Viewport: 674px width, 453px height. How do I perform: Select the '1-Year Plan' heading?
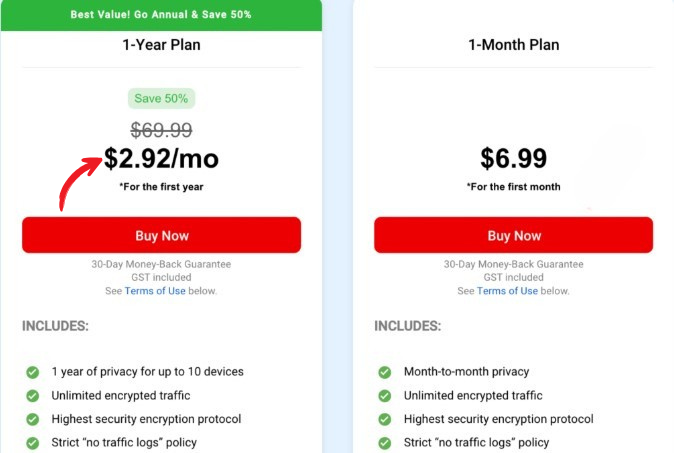161,45
